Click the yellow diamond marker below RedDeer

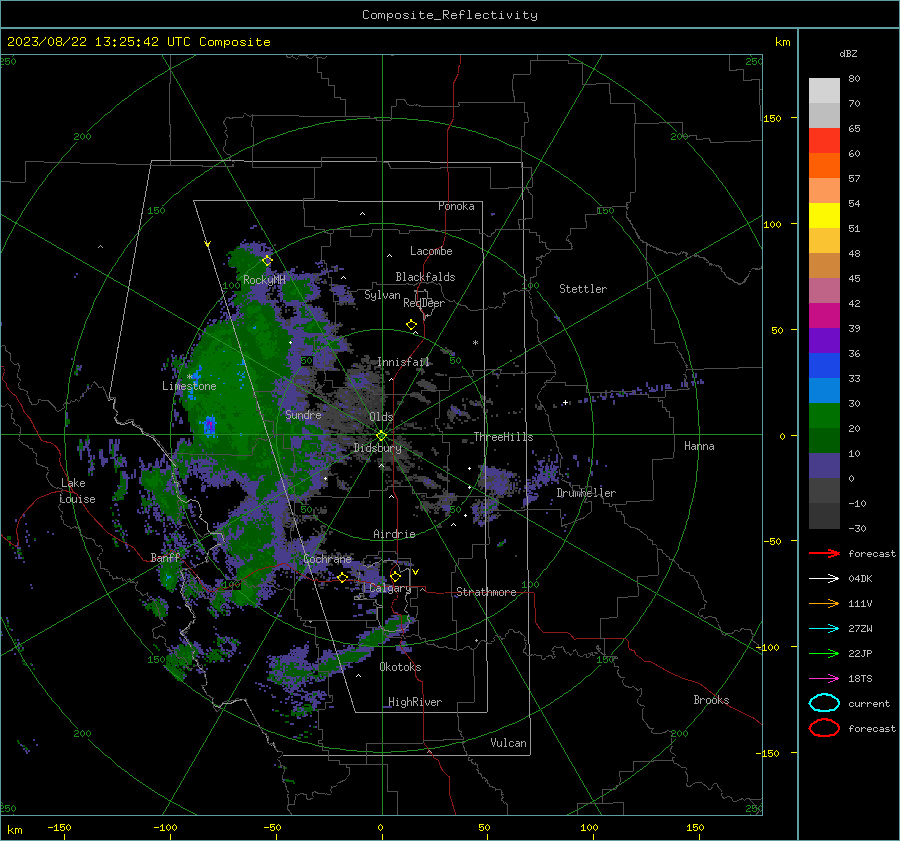pyautogui.click(x=411, y=325)
